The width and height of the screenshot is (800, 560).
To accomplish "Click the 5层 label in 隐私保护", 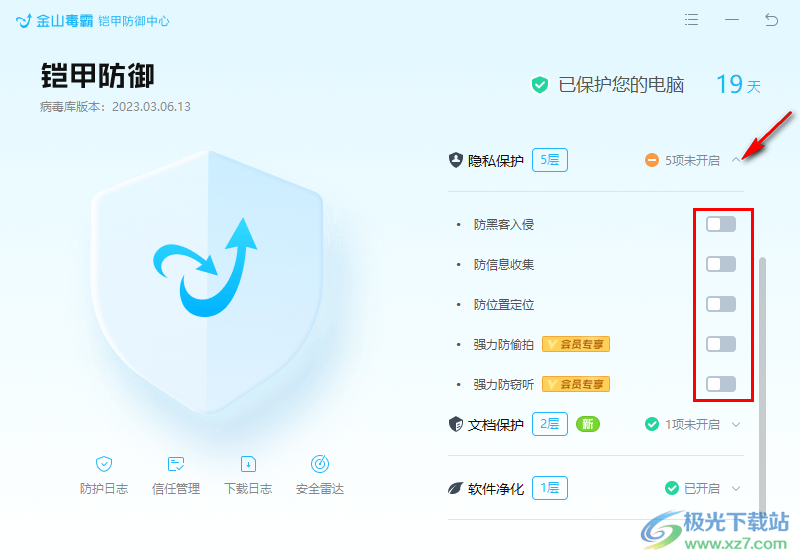I will 550,160.
